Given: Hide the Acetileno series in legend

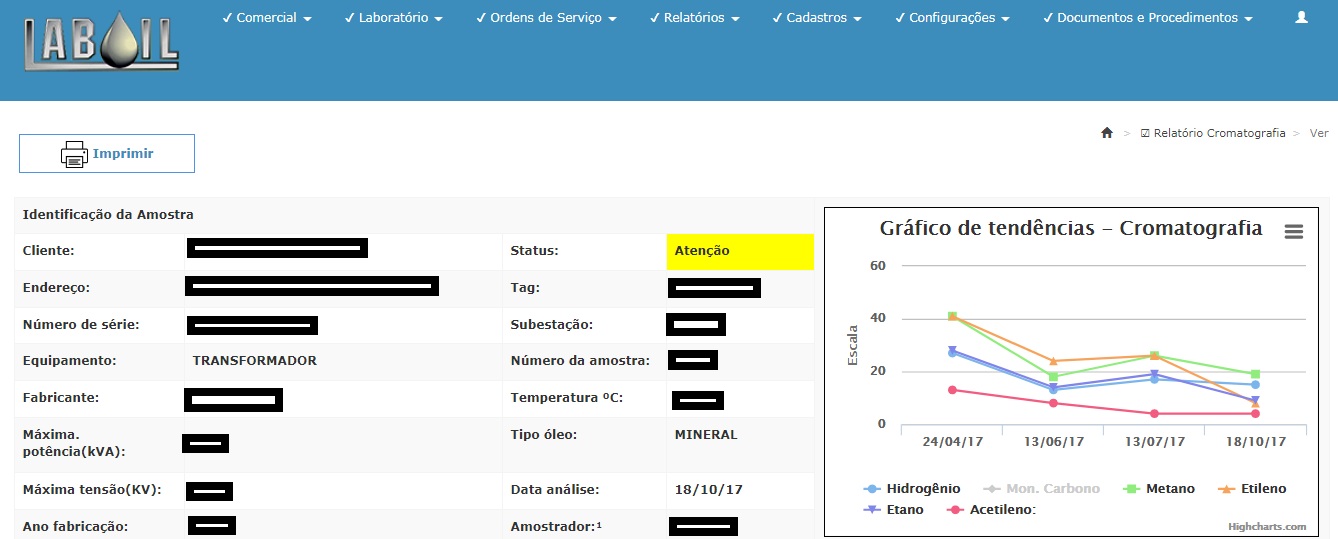Looking at the screenshot, I should (992, 510).
